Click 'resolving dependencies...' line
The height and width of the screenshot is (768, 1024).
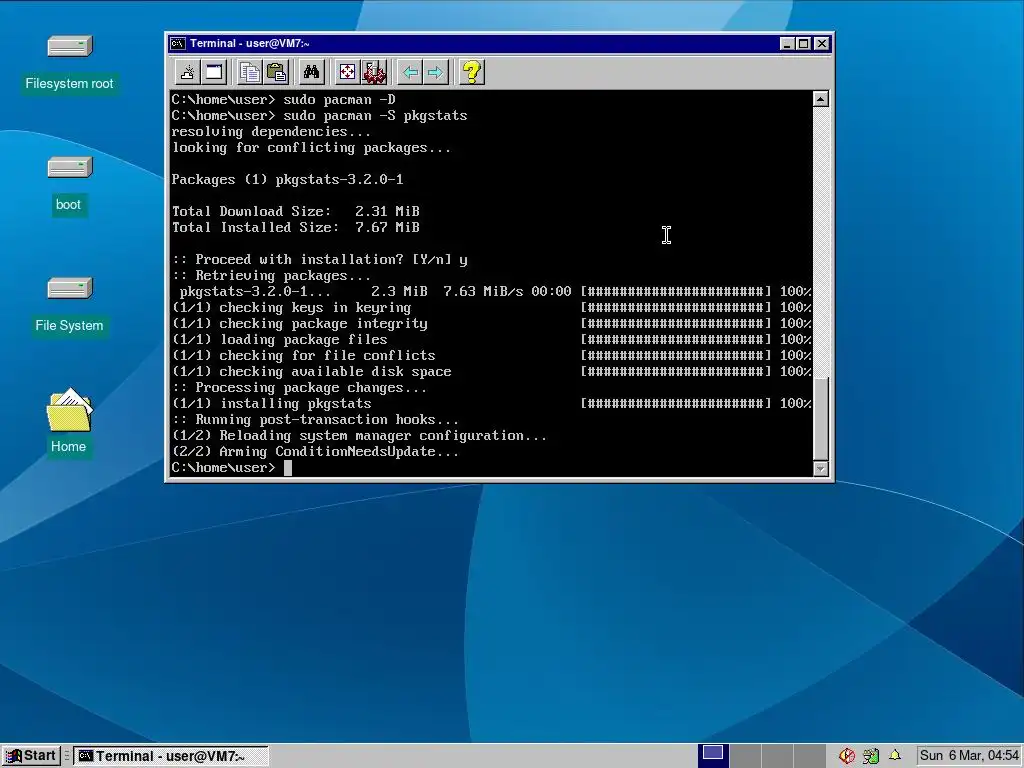pyautogui.click(x=271, y=131)
